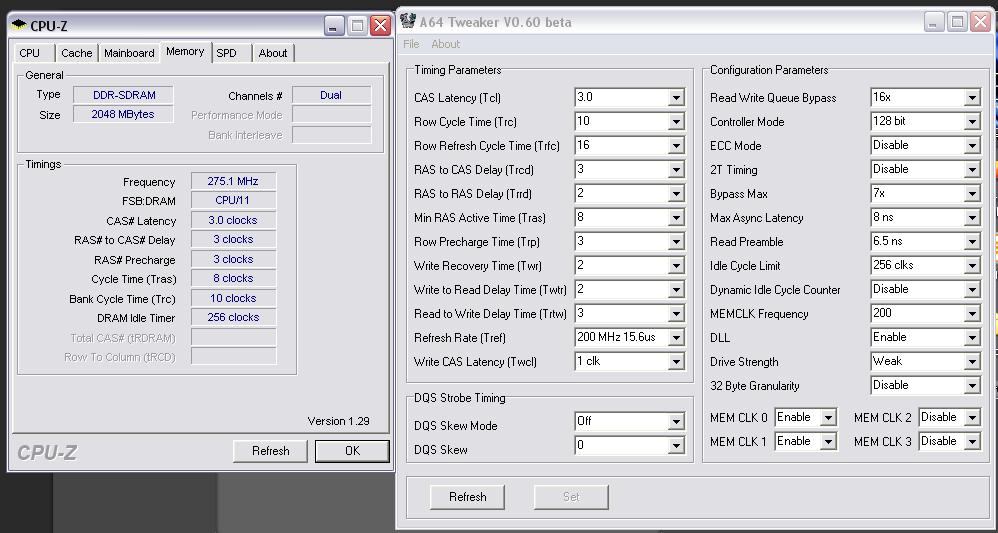The width and height of the screenshot is (998, 533).
Task: Open the Read to Write Delay (Trtw) dropdown
Action: pos(676,314)
